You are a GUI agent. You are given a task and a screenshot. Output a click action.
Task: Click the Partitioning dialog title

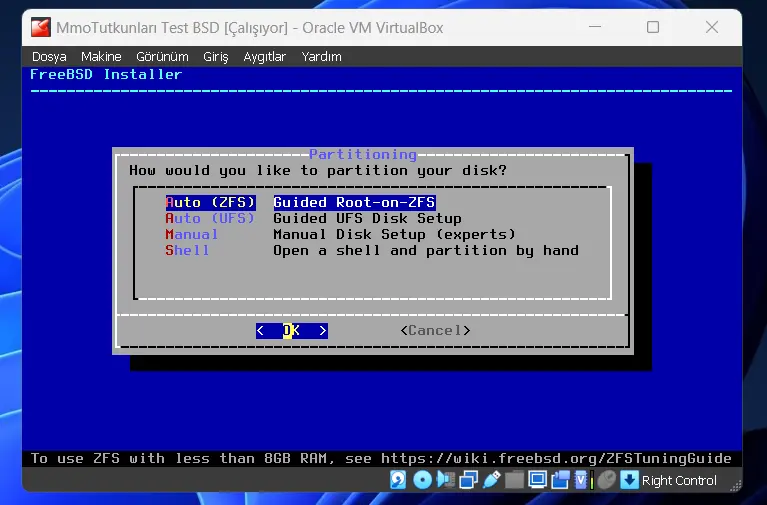pyautogui.click(x=363, y=155)
